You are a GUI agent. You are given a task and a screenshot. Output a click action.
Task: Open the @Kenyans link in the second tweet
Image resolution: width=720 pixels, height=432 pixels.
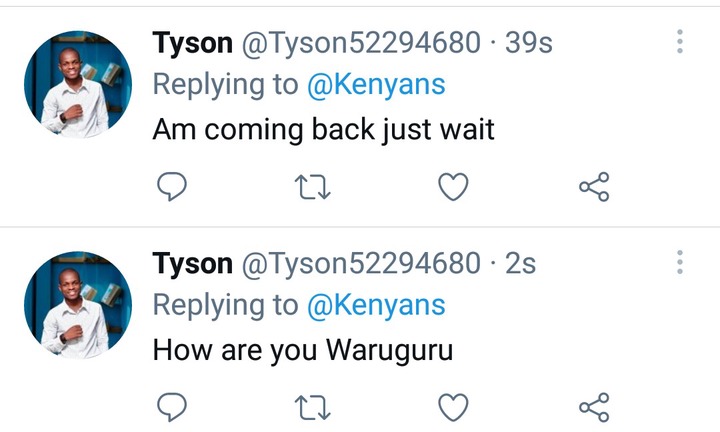pos(376,306)
